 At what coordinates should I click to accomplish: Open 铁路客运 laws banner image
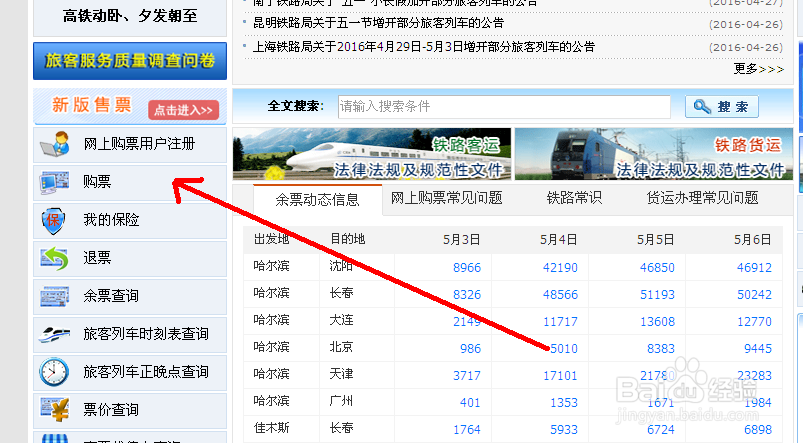coord(372,154)
